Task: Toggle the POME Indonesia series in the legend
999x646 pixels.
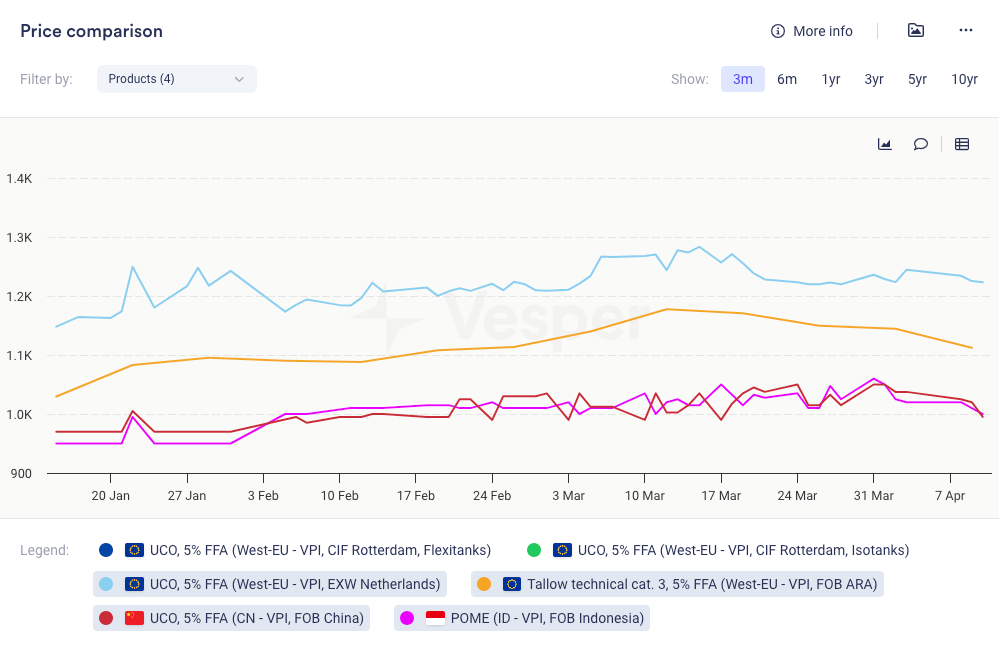Action: point(521,618)
